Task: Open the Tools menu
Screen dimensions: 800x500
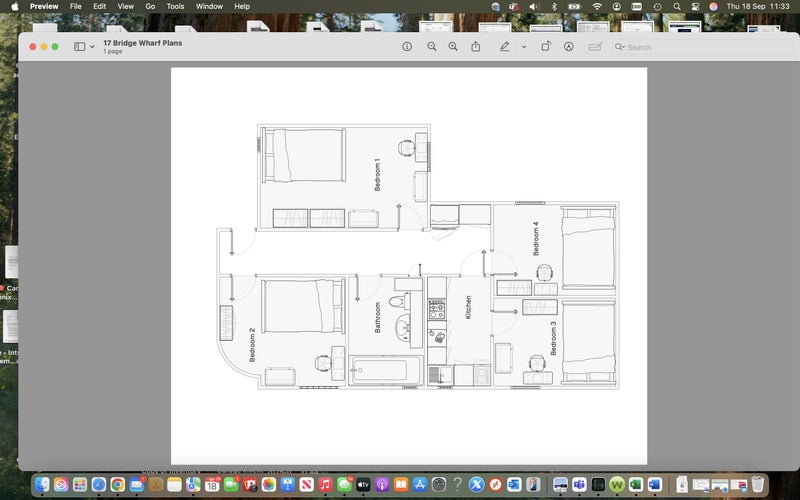Action: (x=175, y=6)
